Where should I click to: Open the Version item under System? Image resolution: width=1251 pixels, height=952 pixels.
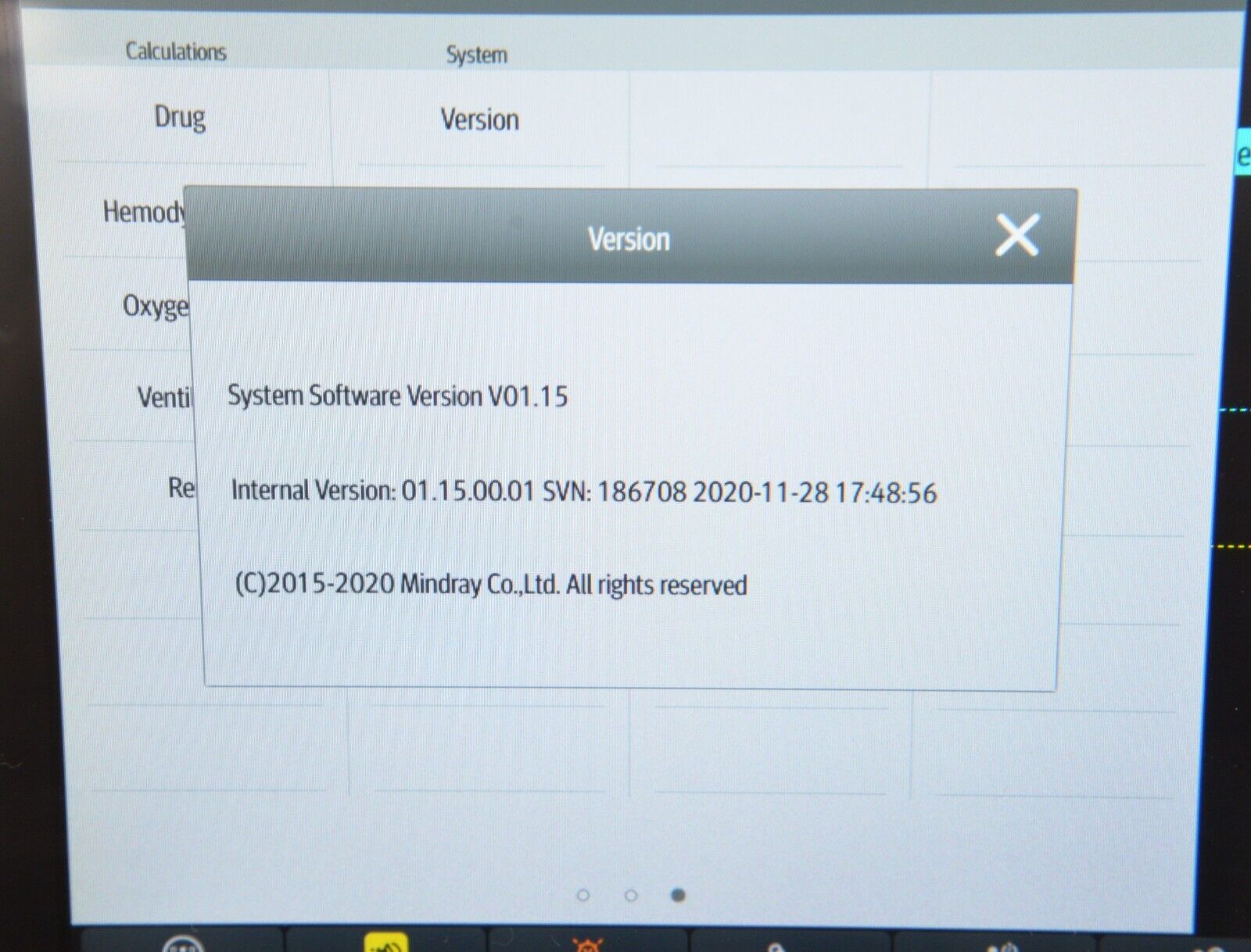479,120
